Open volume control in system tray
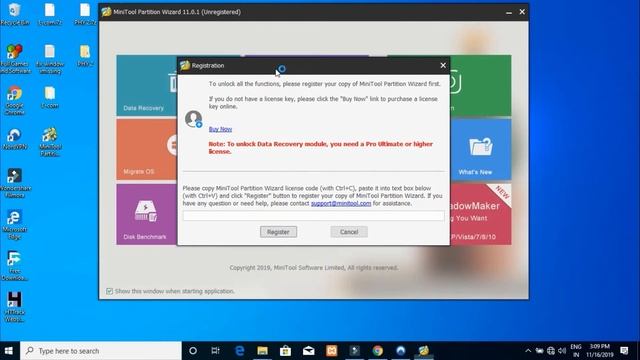 562,351
